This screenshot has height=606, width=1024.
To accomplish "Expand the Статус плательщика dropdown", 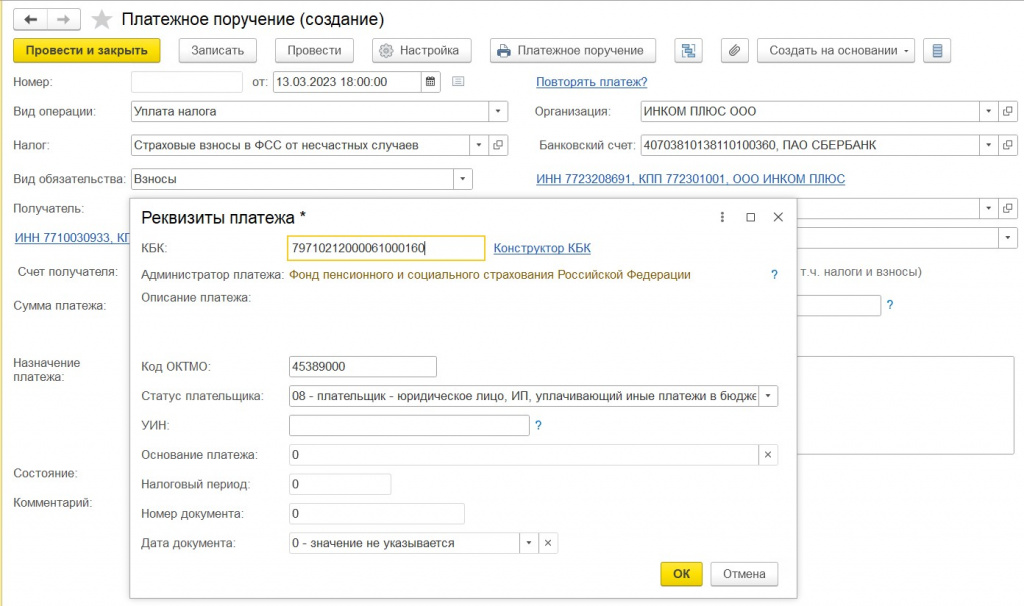I will click(768, 396).
